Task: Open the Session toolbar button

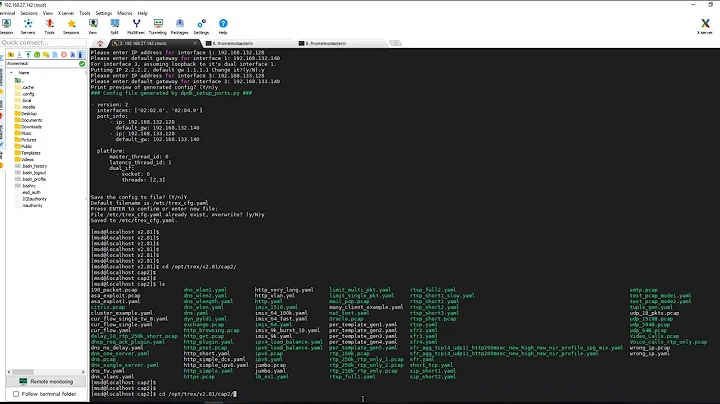Action: pos(6,27)
